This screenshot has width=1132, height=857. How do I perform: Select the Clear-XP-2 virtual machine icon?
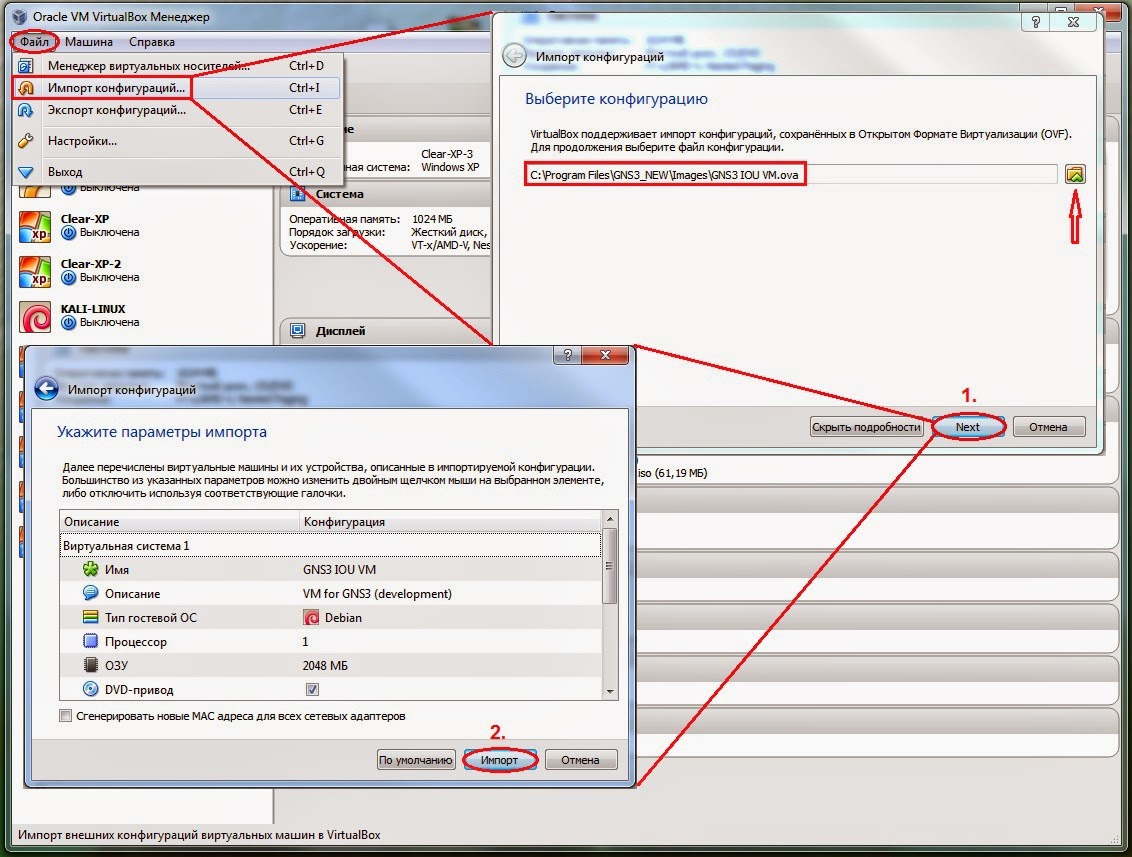click(35, 272)
